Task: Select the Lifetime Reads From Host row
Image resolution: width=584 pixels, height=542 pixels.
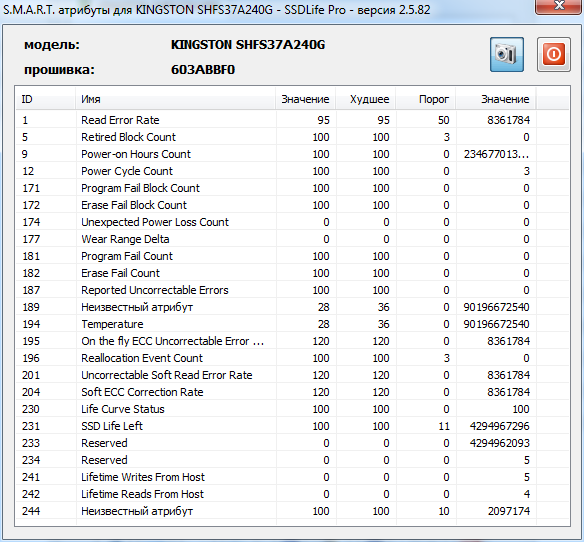Action: [x=292, y=494]
